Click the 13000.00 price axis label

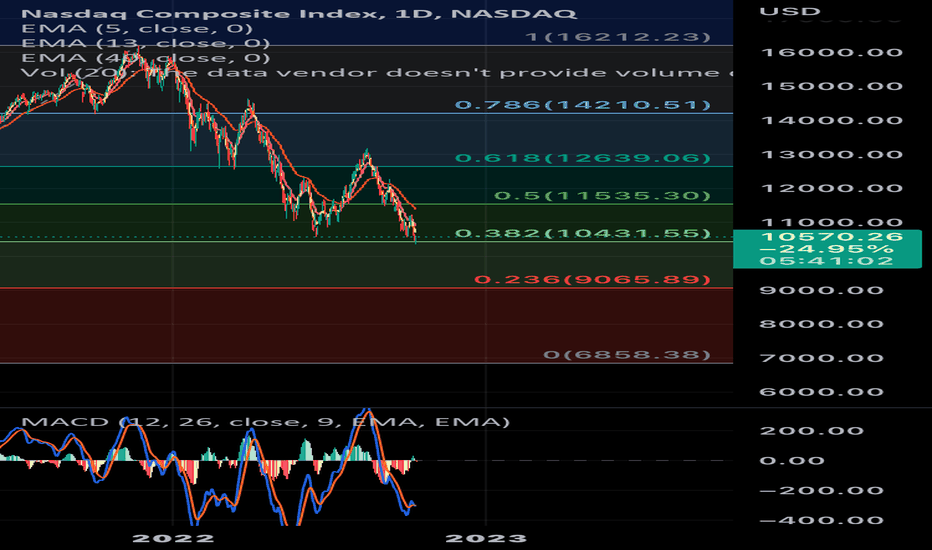click(x=832, y=155)
